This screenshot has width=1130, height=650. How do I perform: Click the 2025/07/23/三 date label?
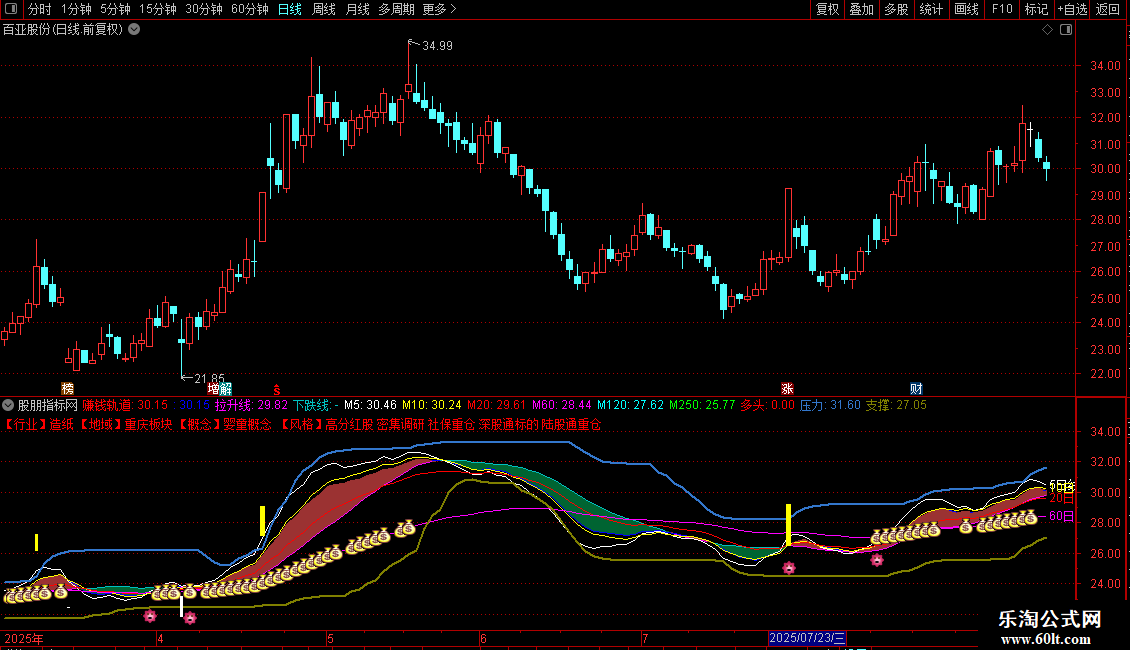807,638
